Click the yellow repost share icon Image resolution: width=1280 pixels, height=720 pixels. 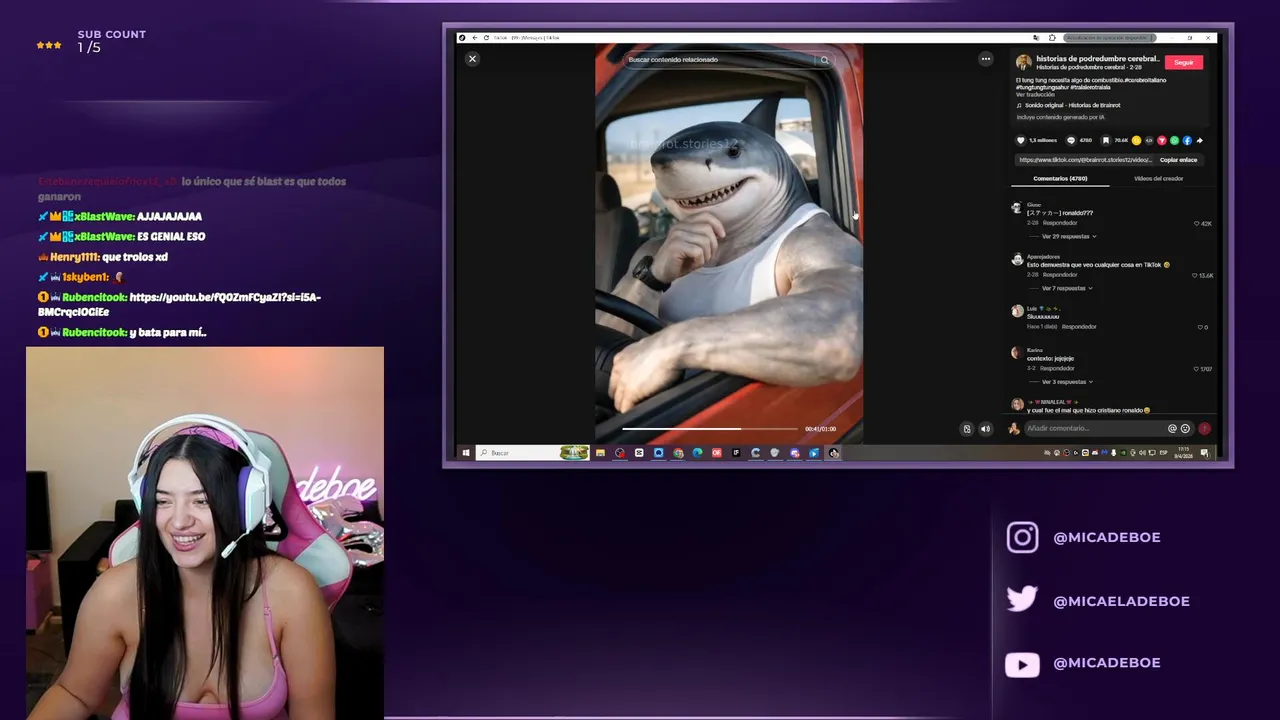point(1136,140)
